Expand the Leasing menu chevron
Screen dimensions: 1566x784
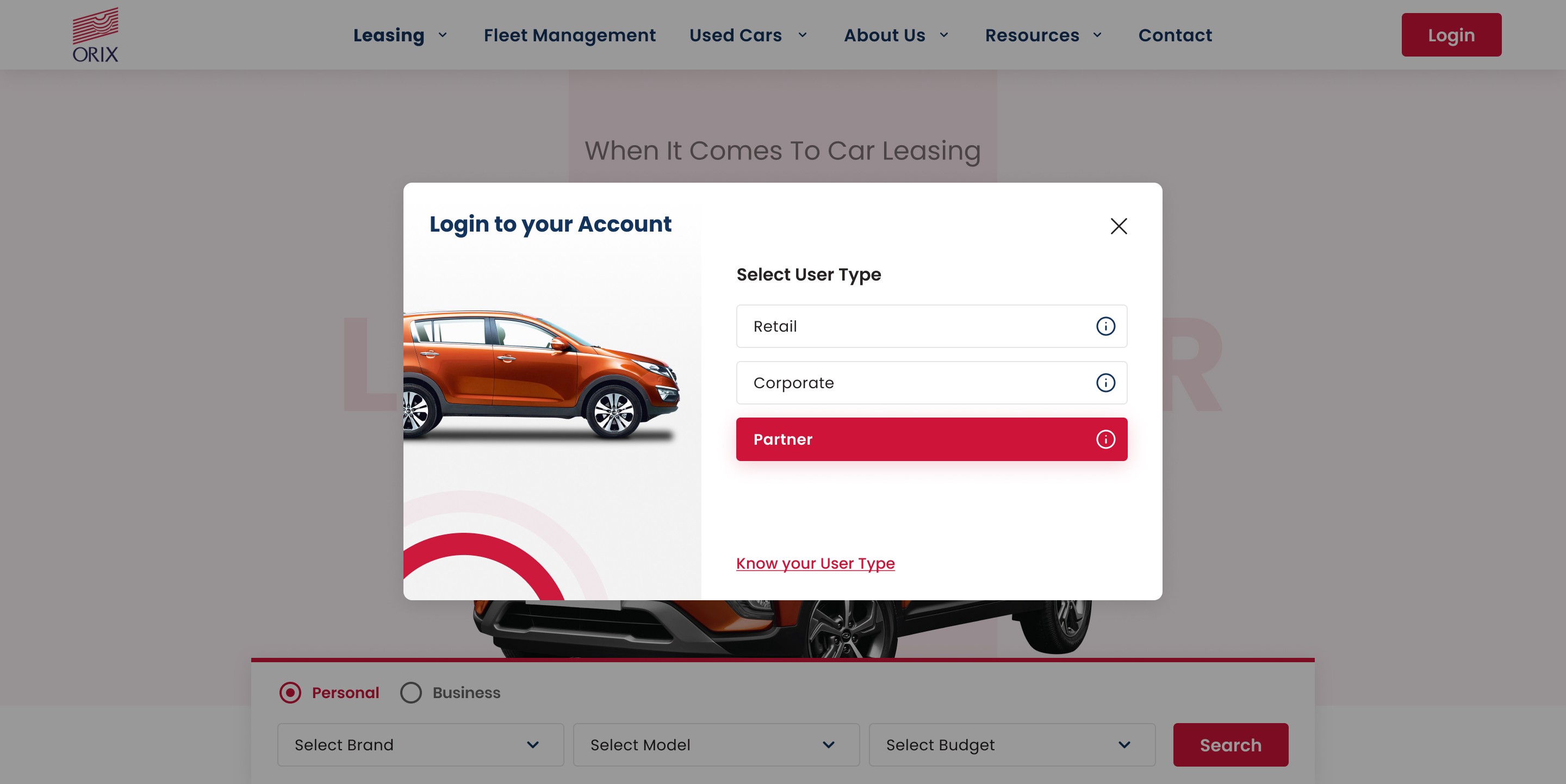point(443,35)
